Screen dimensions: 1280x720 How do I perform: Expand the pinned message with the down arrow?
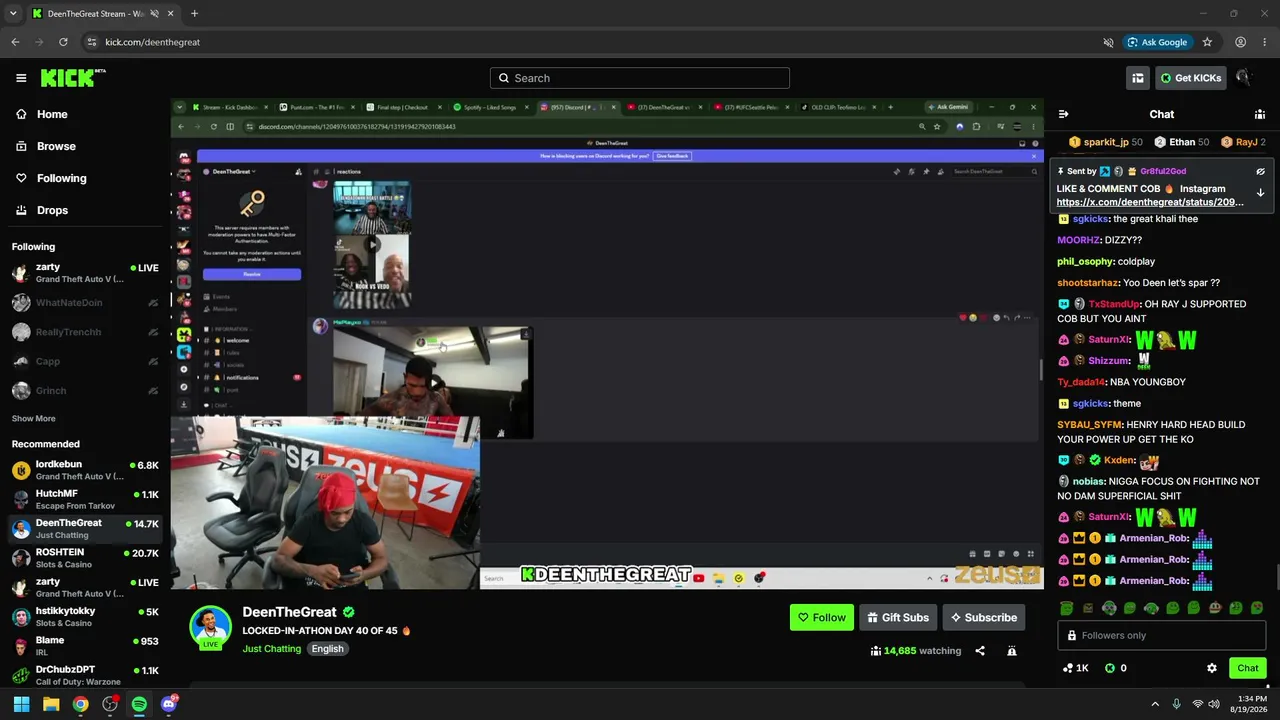(1260, 192)
